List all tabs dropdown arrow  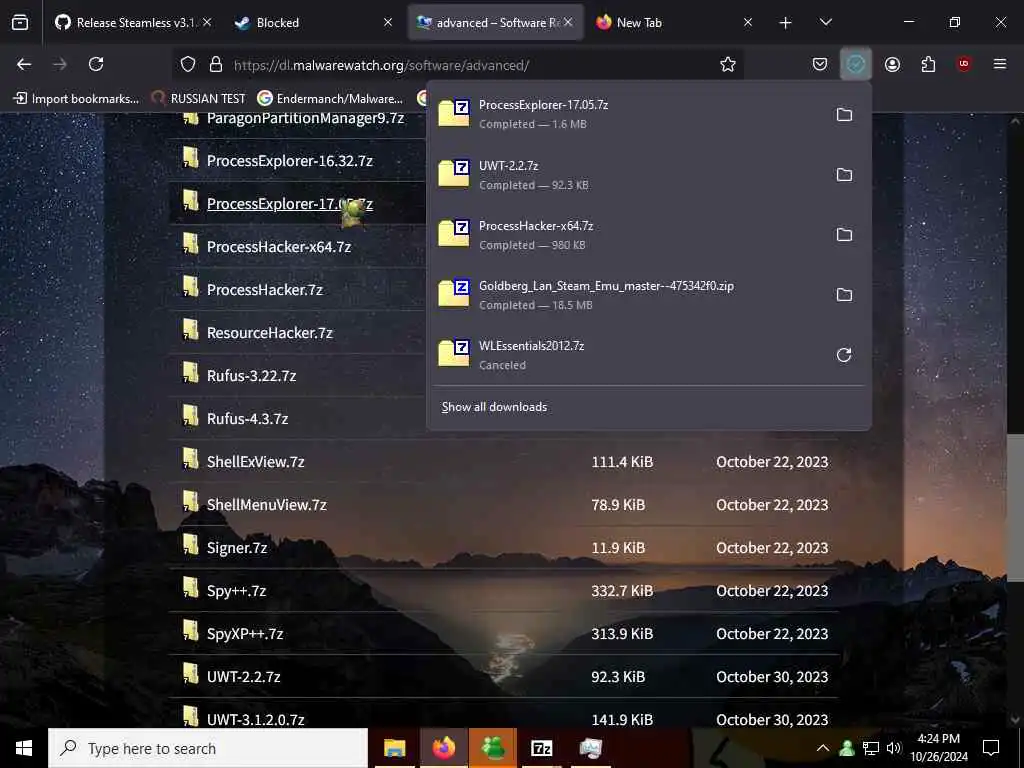(825, 22)
